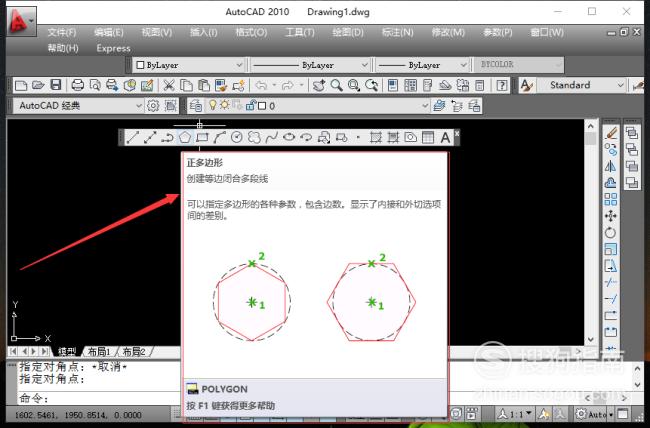Viewport: 650px width, 428px height.
Task: Select the Revision Cloud tool
Action: (254, 137)
